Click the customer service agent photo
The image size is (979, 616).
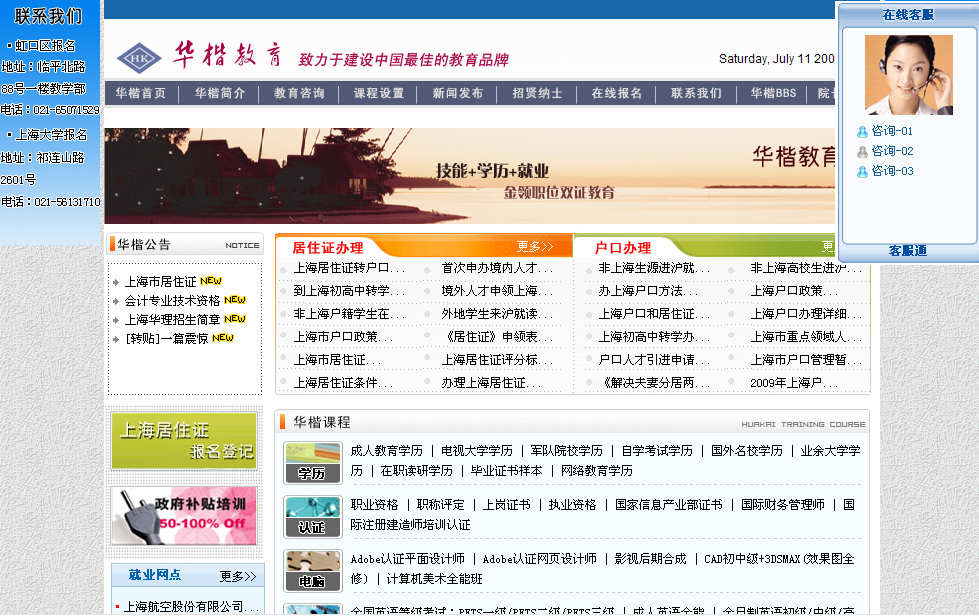point(908,75)
